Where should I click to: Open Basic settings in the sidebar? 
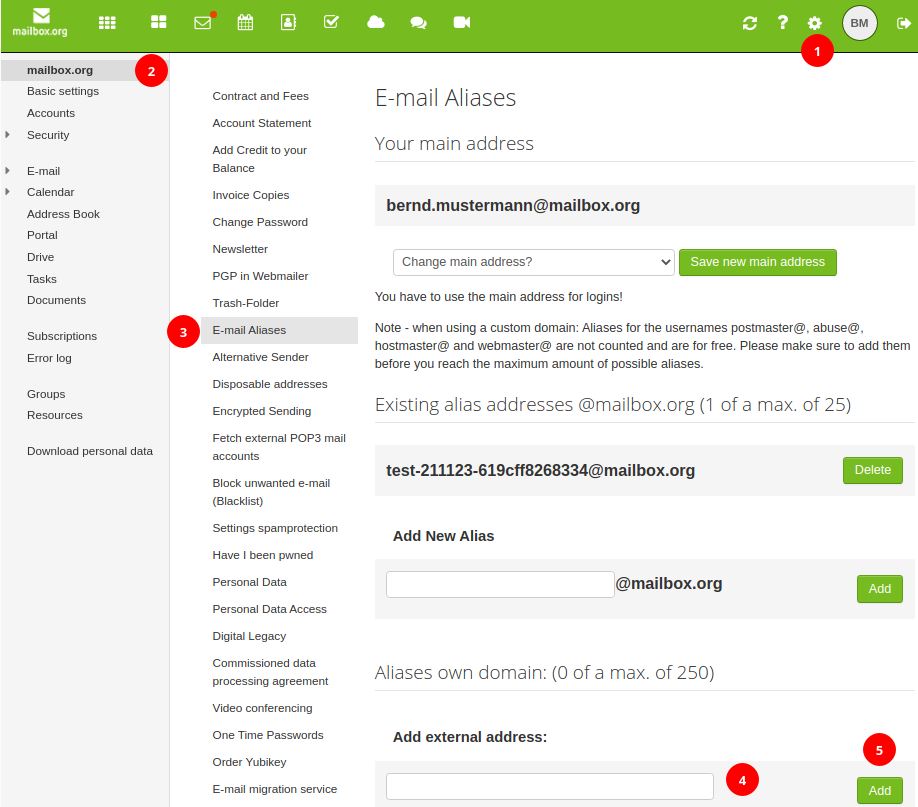coord(63,91)
